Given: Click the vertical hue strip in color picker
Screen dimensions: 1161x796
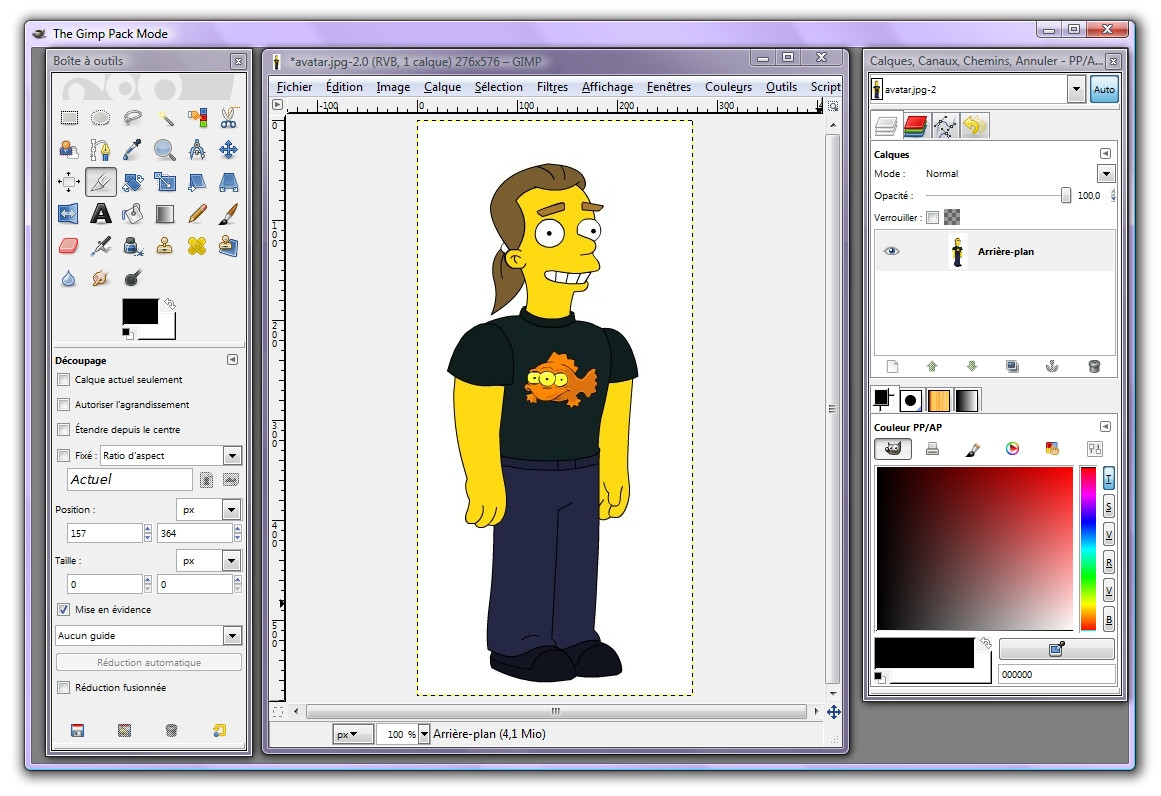Looking at the screenshot, I should tap(1088, 549).
